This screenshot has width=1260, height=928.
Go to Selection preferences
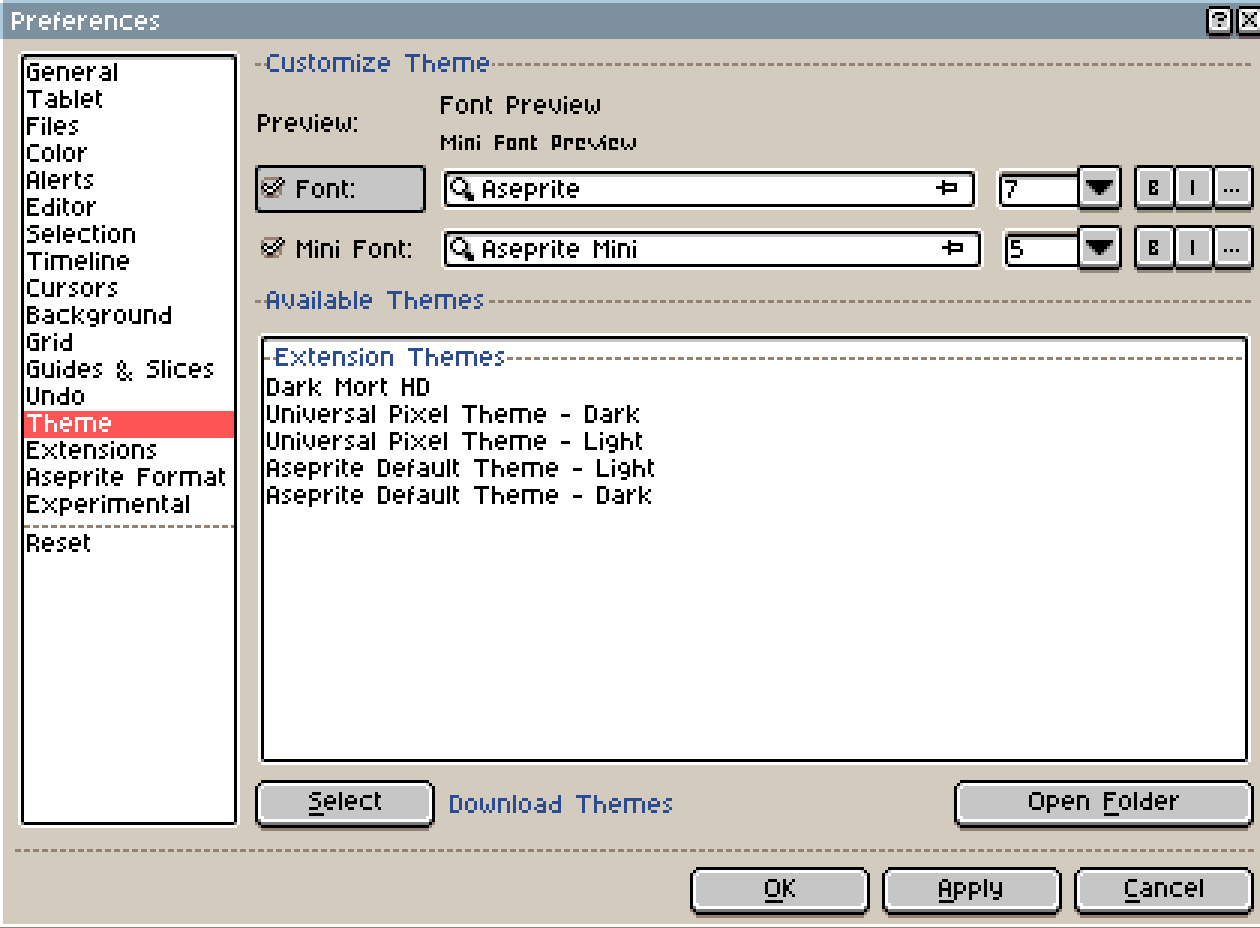click(x=129, y=234)
